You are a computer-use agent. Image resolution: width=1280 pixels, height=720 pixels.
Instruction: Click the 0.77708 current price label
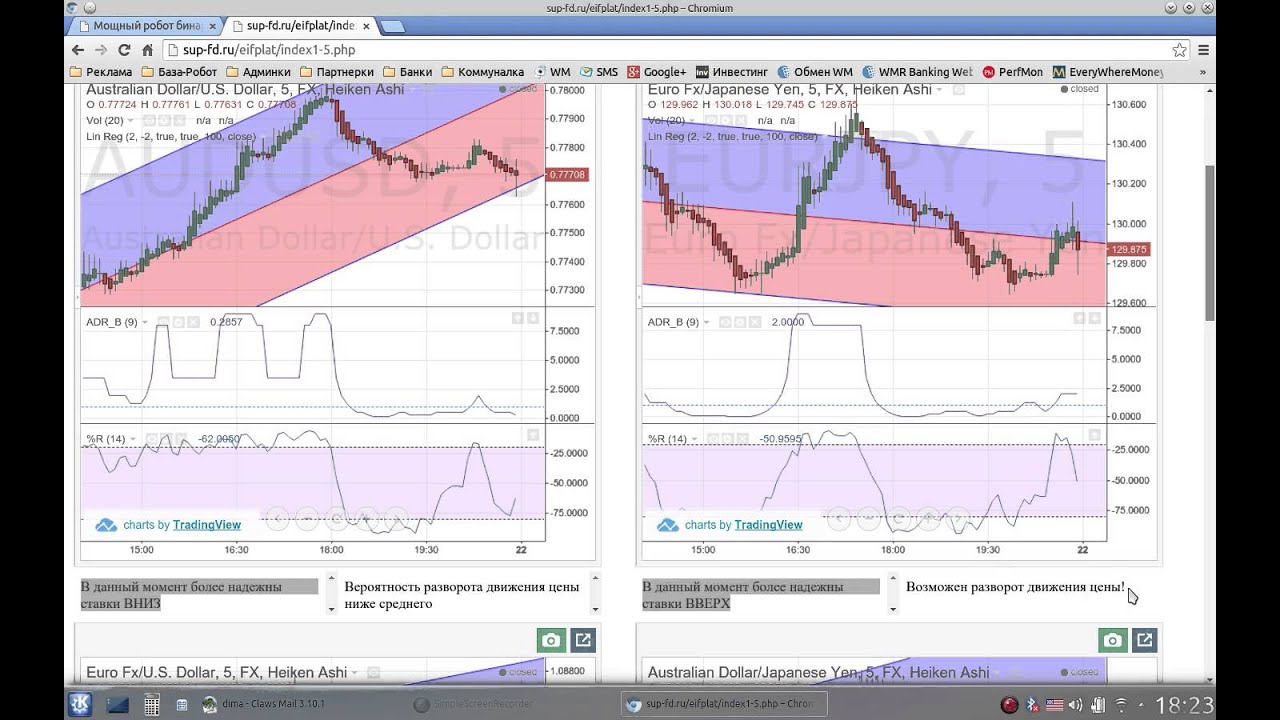(x=568, y=174)
